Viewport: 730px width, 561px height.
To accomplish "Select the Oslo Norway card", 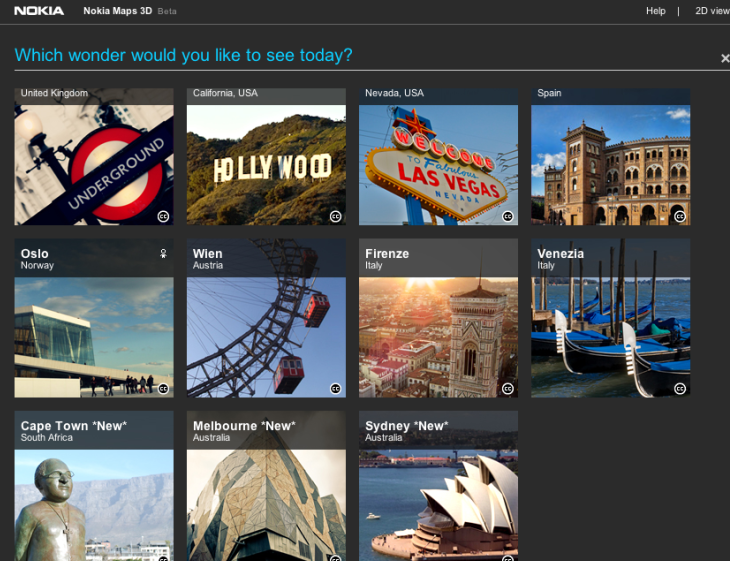I will point(94,318).
